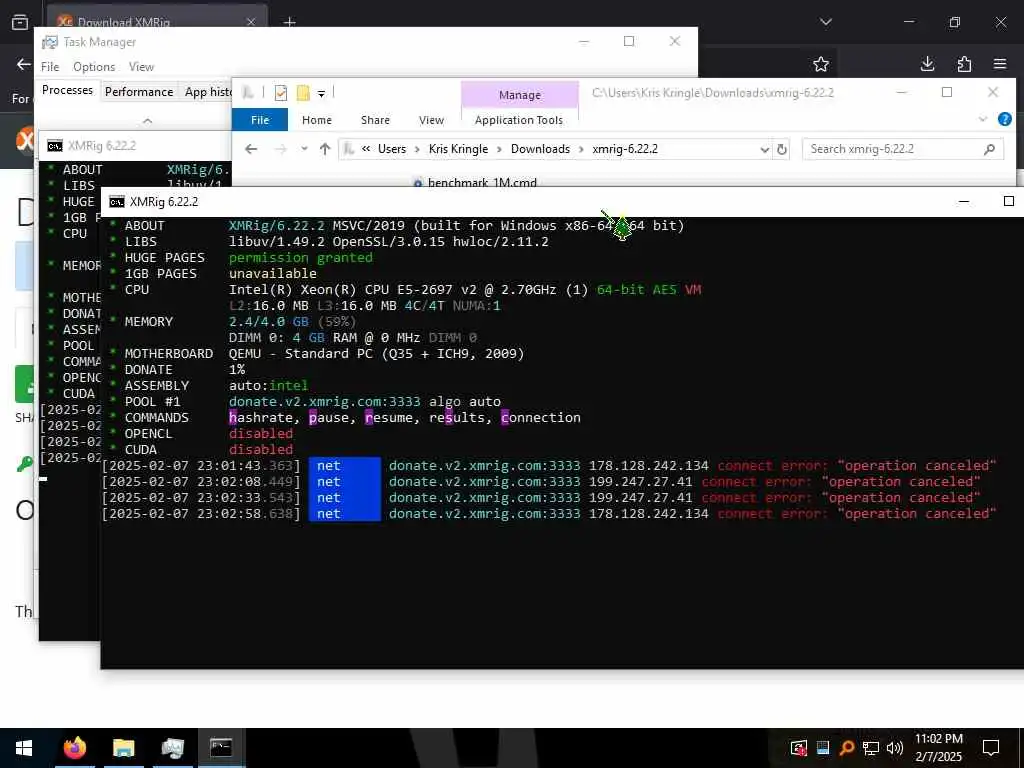Click the Firefox bookmark star icon
Screen dimensions: 1024x768
point(821,64)
